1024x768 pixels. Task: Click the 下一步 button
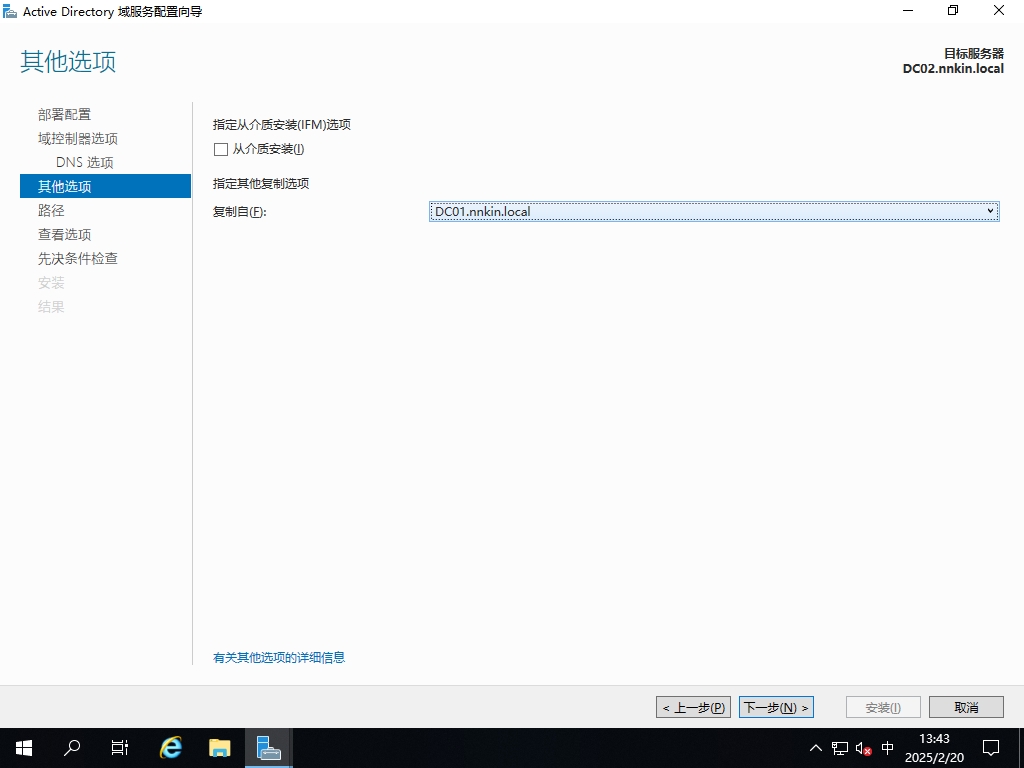coord(776,707)
